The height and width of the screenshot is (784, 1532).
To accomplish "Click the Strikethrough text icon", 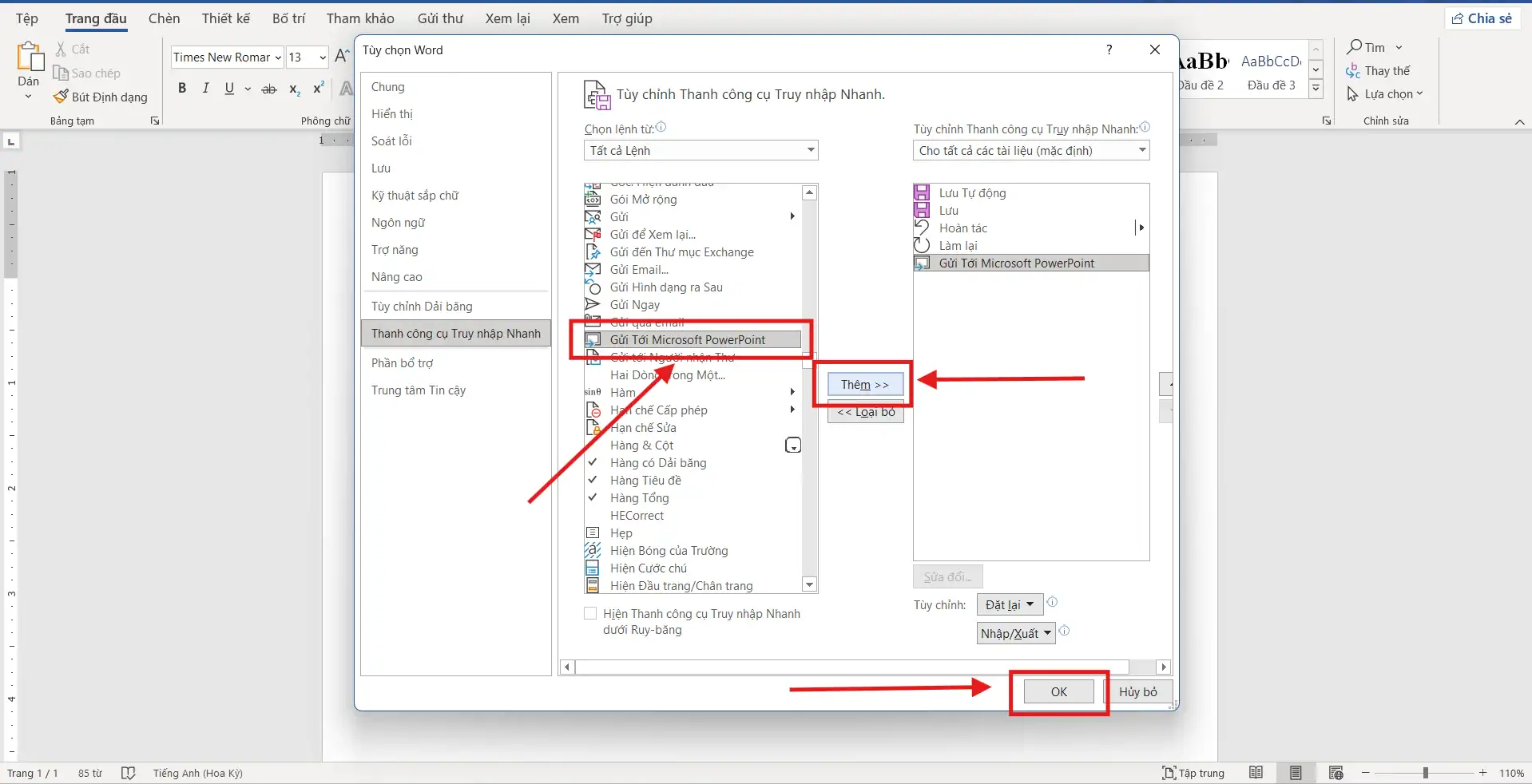I will point(269,89).
